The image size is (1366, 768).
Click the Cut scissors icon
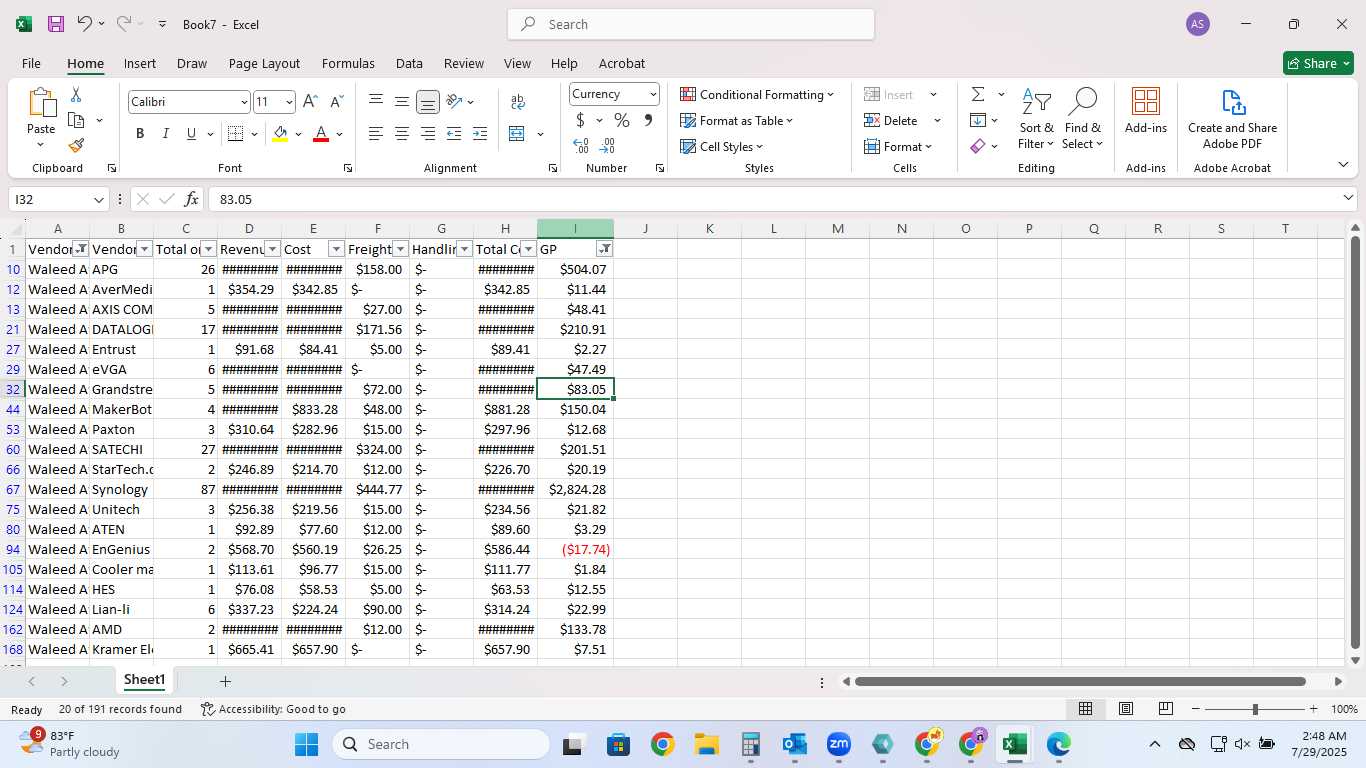(x=76, y=95)
